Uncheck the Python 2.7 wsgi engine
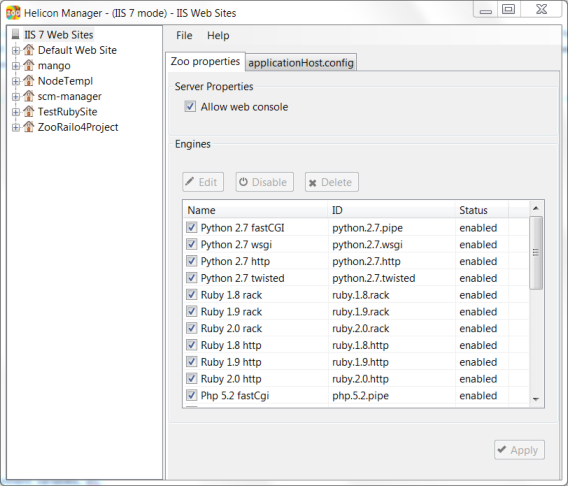This screenshot has width=568, height=486. tap(192, 244)
